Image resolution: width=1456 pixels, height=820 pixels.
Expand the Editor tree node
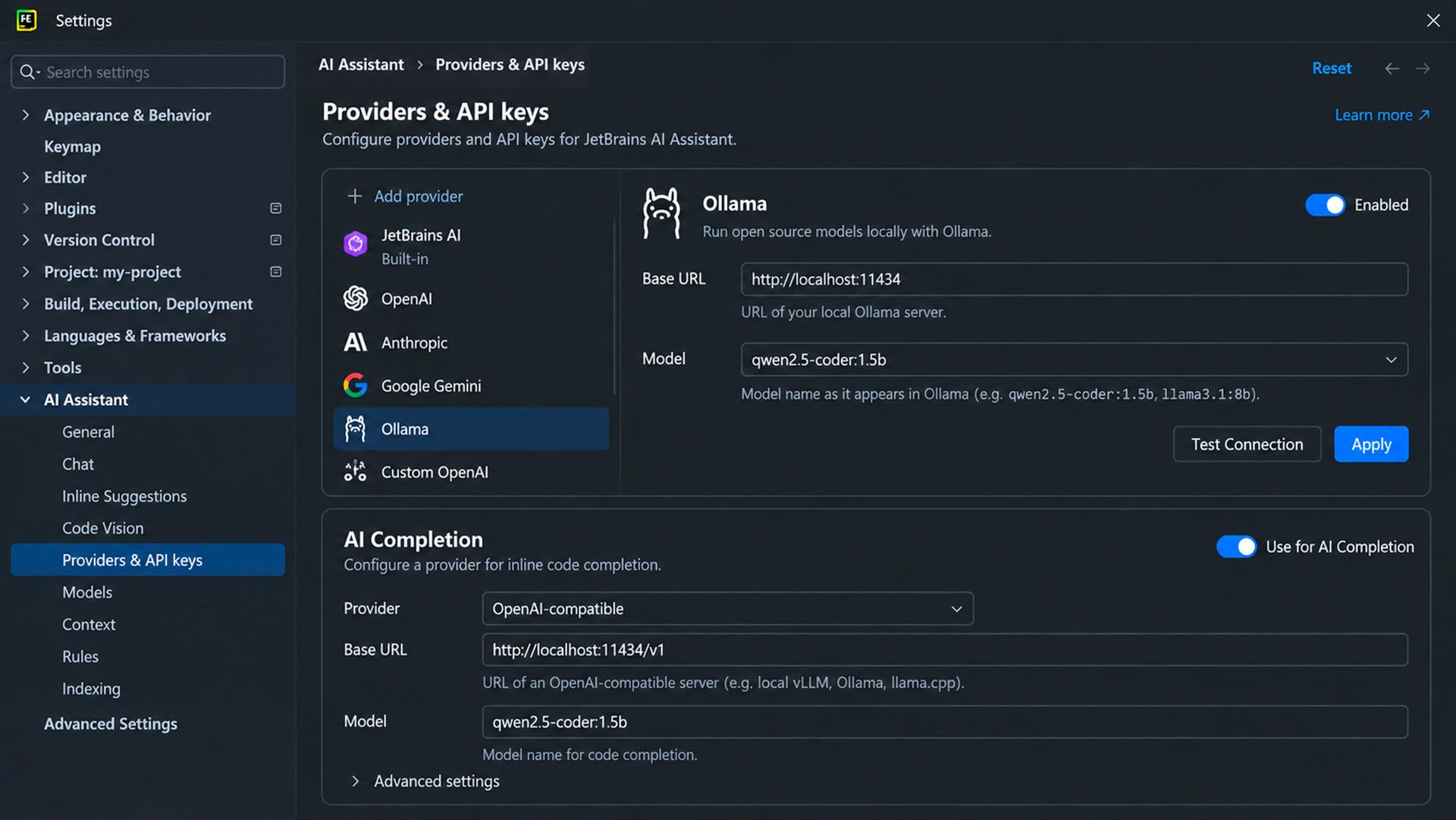coord(25,177)
